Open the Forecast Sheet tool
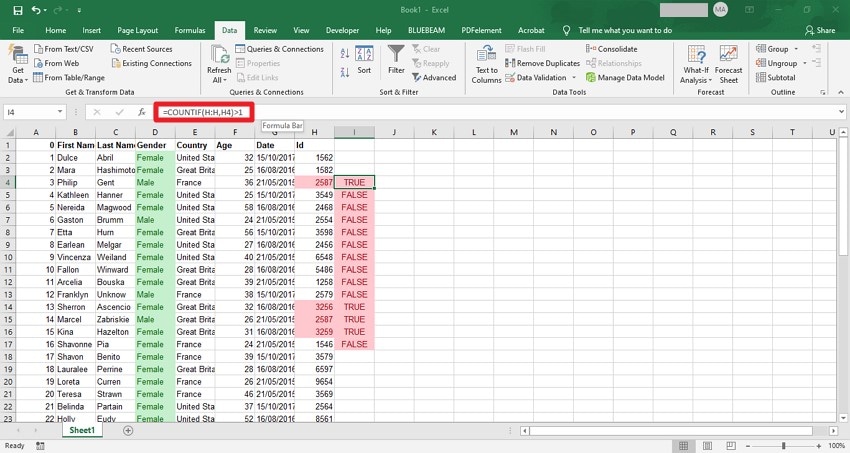This screenshot has width=850, height=453. (x=729, y=64)
